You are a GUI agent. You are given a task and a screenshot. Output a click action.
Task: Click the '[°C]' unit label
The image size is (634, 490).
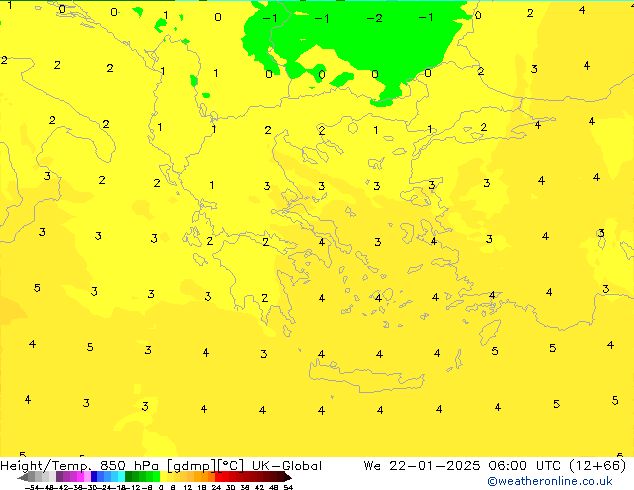point(231,466)
